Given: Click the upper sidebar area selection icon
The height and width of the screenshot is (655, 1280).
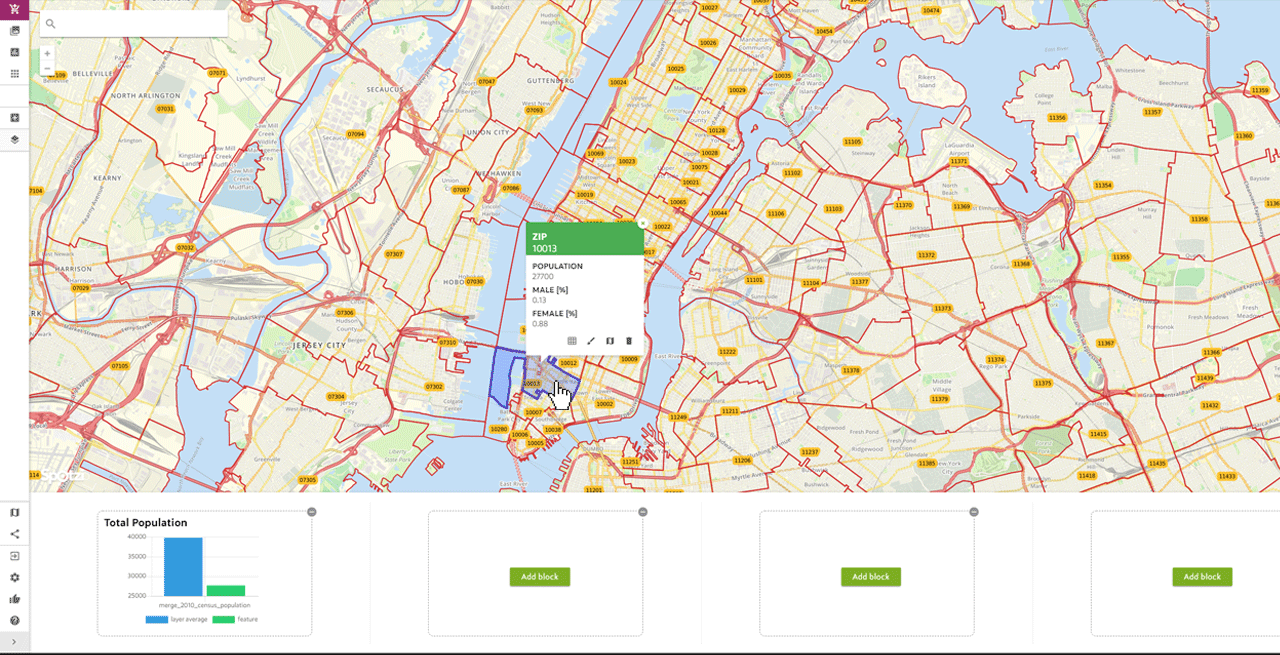Looking at the screenshot, I should [x=15, y=52].
